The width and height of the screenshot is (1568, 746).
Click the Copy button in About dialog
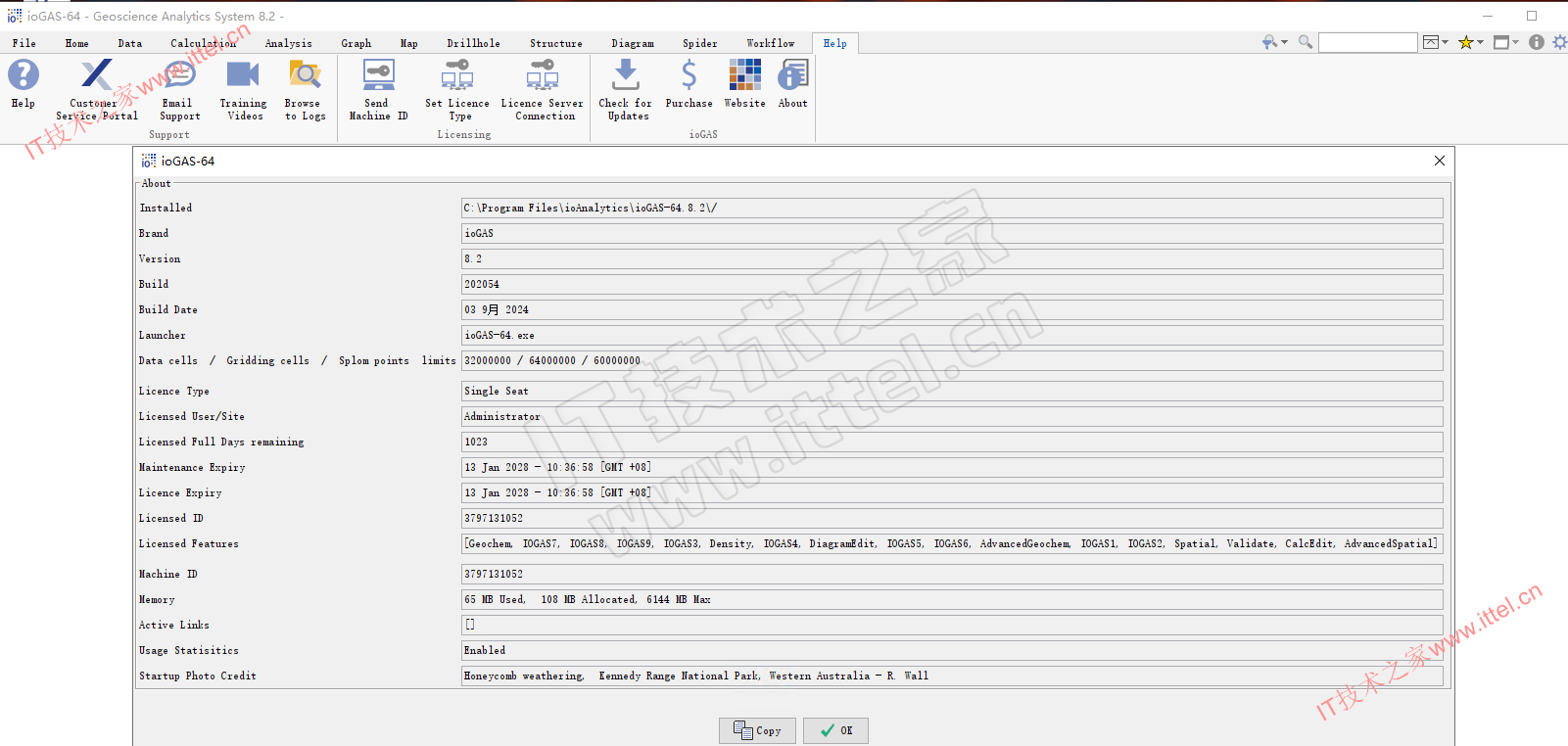click(758, 730)
